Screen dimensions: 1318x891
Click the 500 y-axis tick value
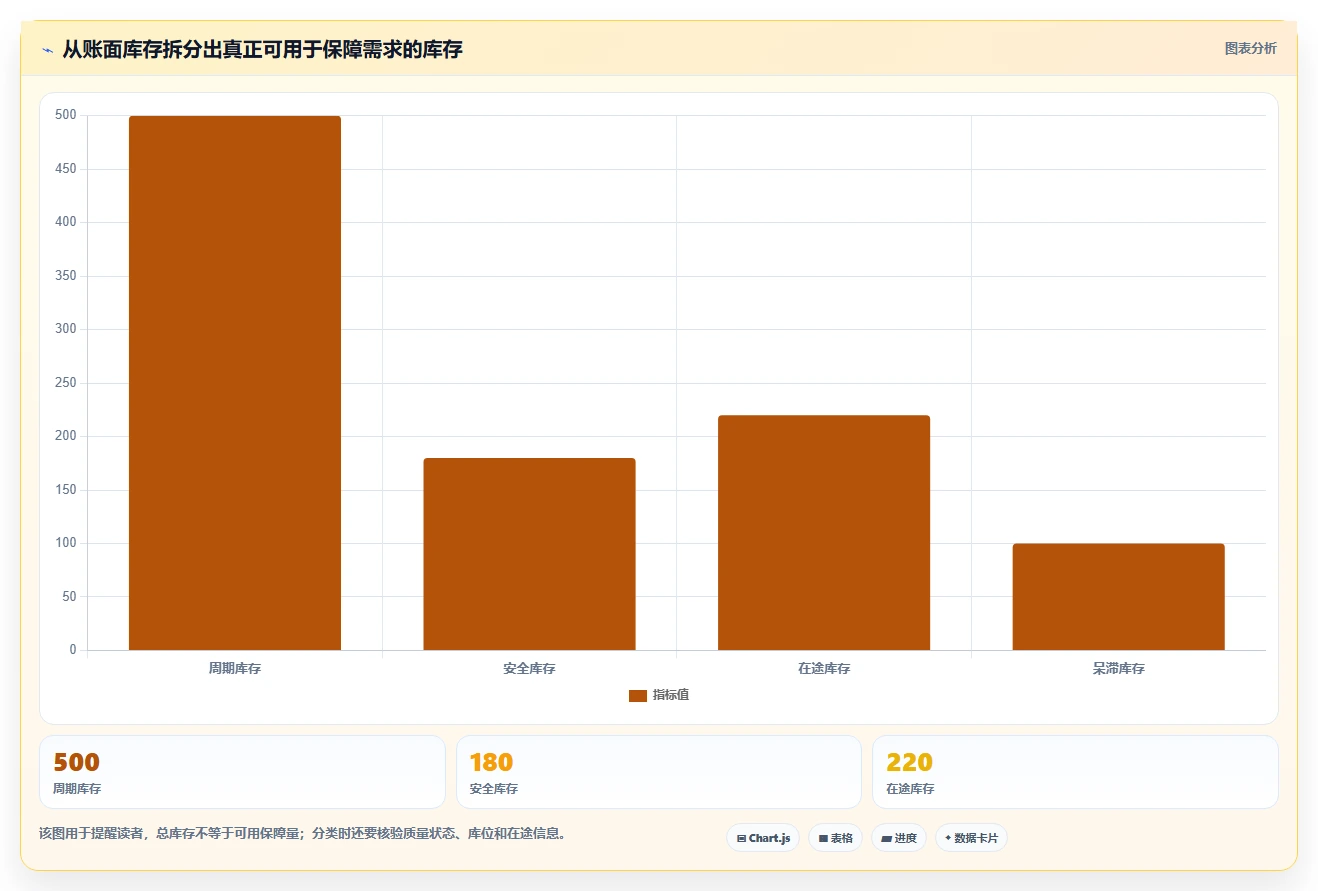(66, 115)
